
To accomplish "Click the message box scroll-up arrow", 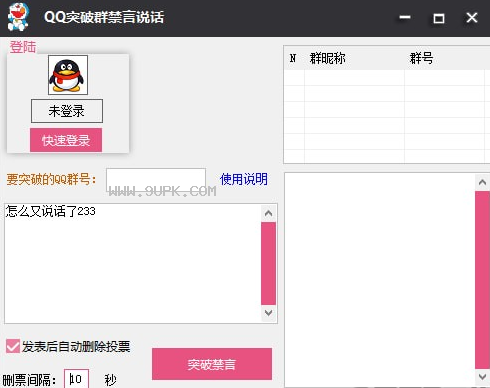I will coord(268,213).
